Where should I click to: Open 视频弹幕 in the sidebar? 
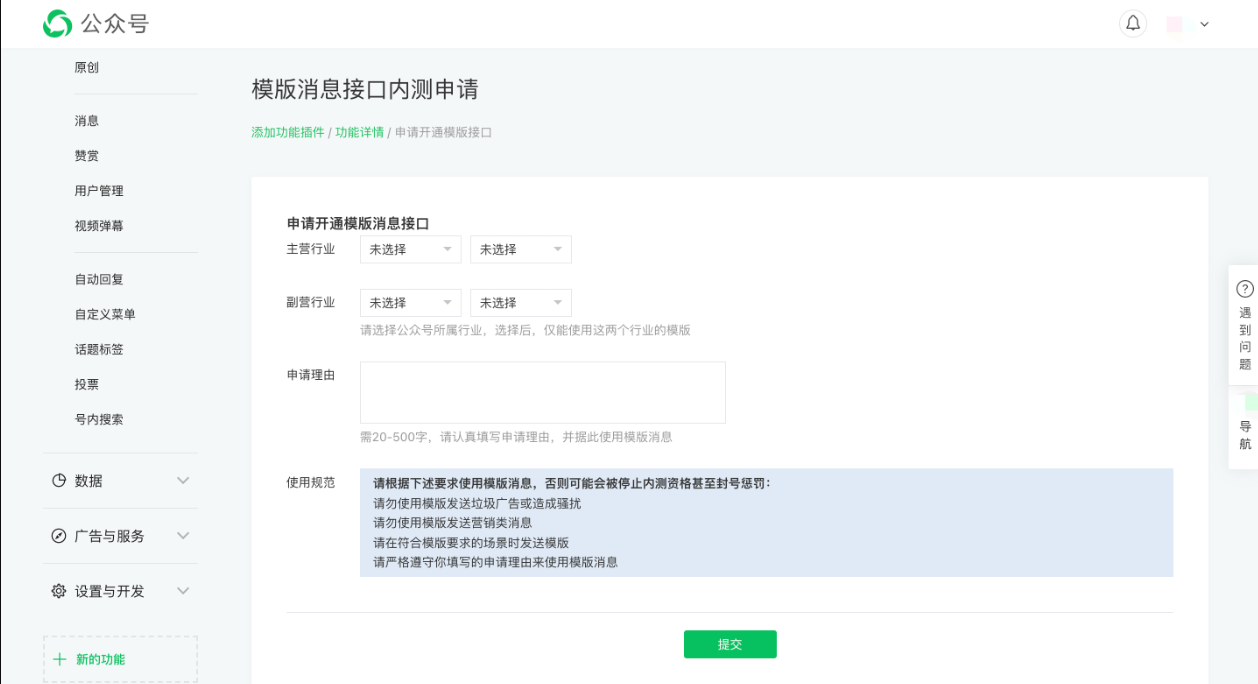(99, 226)
